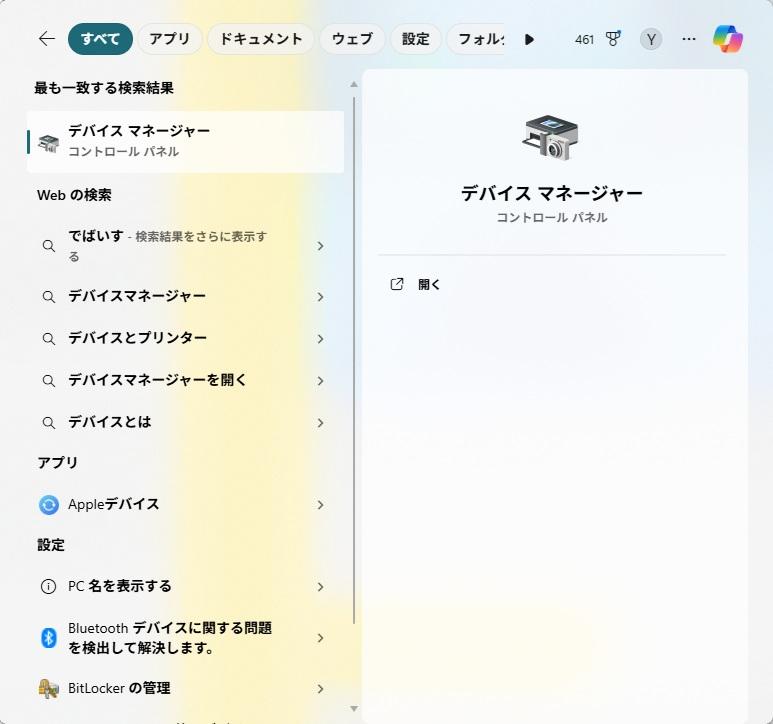Expand the デバイスとは chevron

[320, 422]
